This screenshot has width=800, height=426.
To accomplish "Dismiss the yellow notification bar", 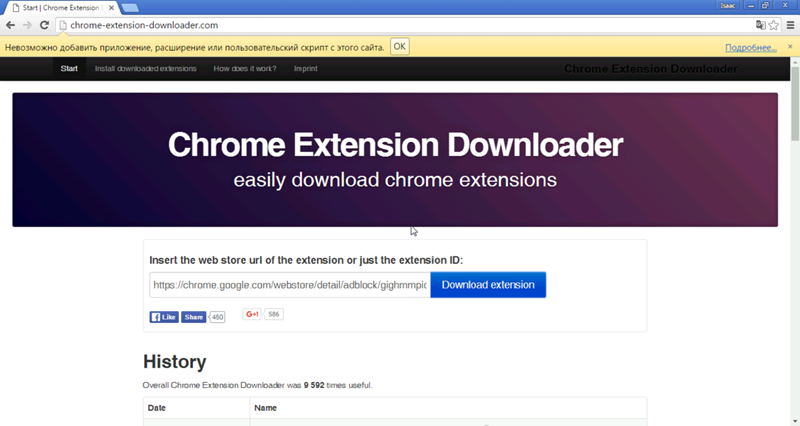I will pyautogui.click(x=790, y=46).
